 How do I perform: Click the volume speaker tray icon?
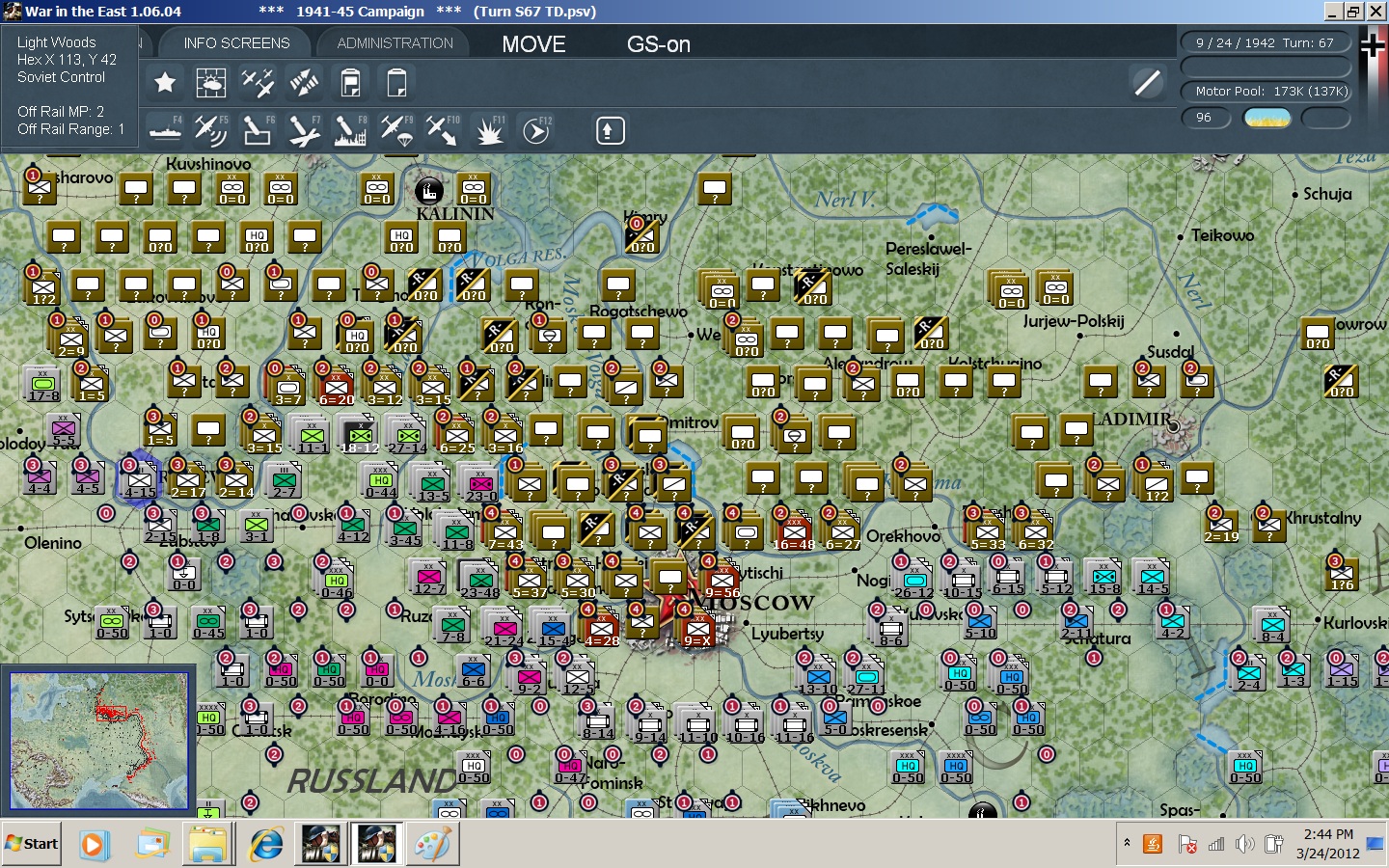tap(1244, 845)
